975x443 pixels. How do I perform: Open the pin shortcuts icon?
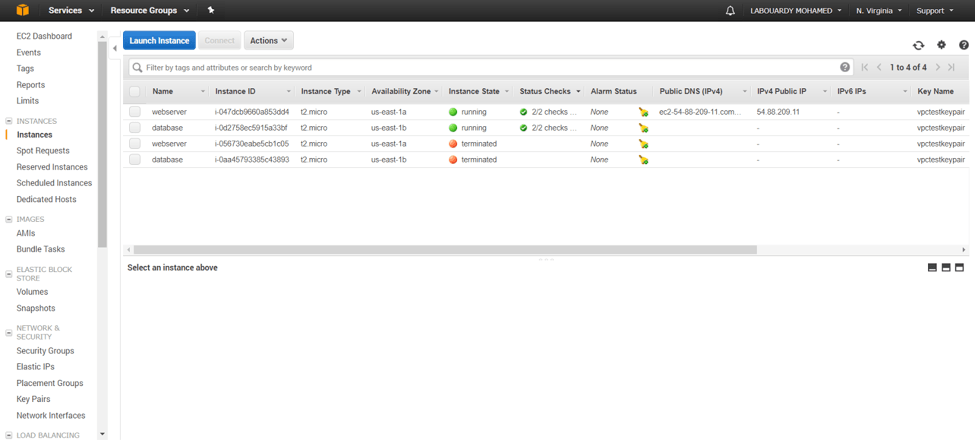(x=211, y=11)
